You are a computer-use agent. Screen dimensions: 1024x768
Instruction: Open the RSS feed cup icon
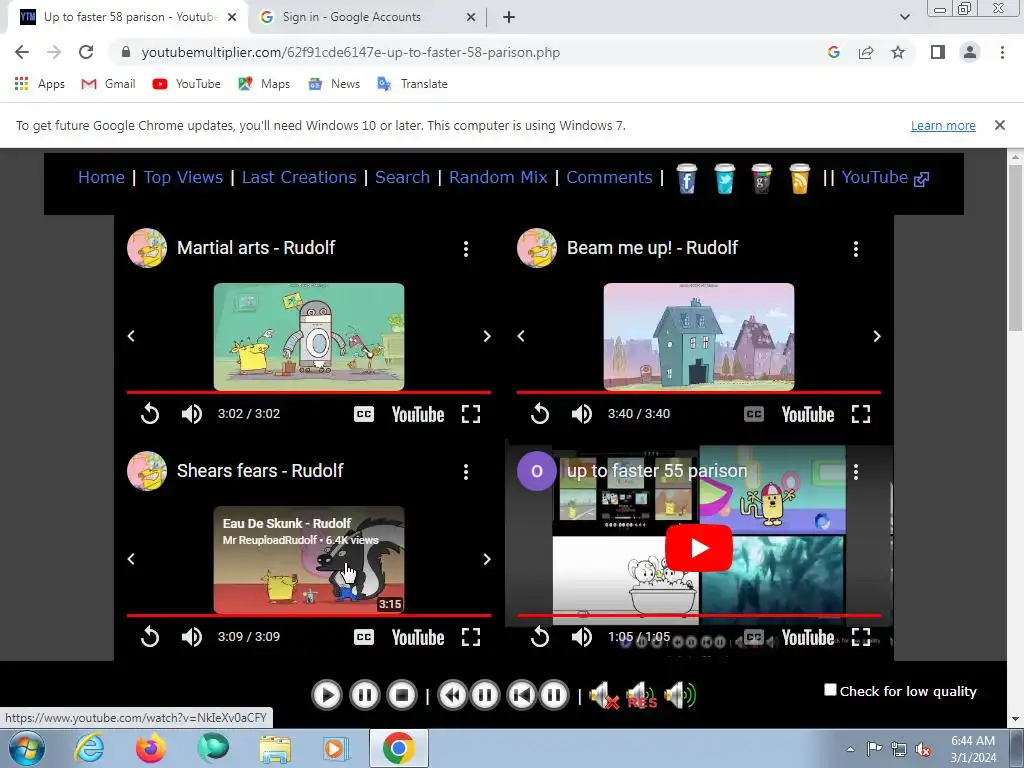point(799,178)
